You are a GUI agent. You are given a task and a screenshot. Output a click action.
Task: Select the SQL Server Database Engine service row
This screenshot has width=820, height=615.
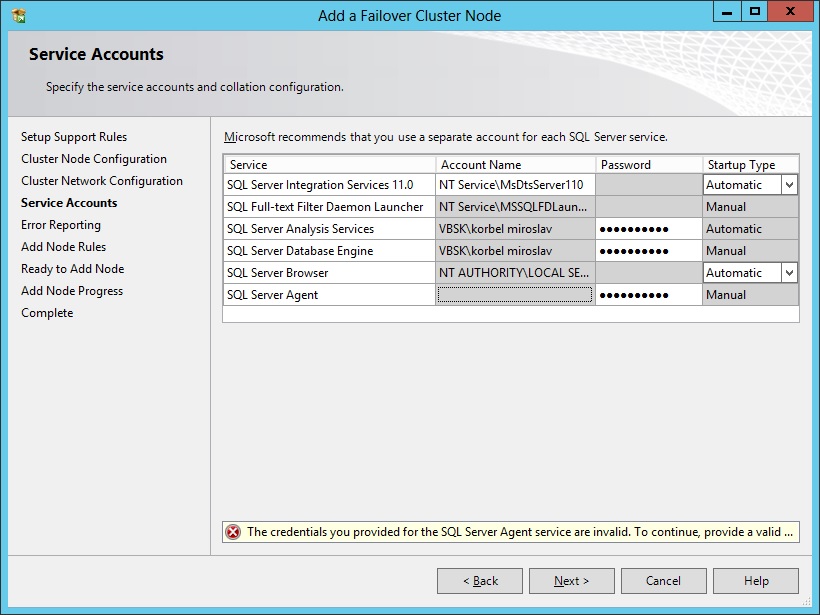310,250
